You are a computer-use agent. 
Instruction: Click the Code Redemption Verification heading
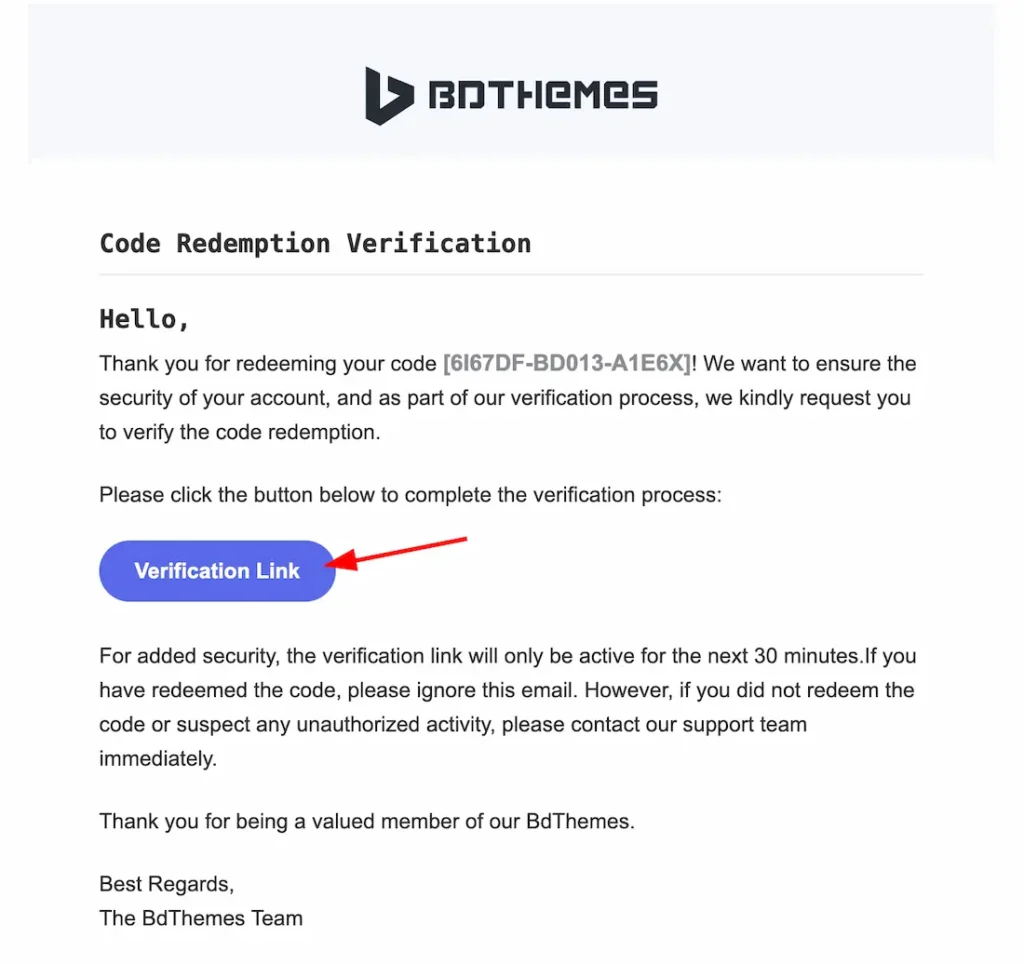[315, 243]
